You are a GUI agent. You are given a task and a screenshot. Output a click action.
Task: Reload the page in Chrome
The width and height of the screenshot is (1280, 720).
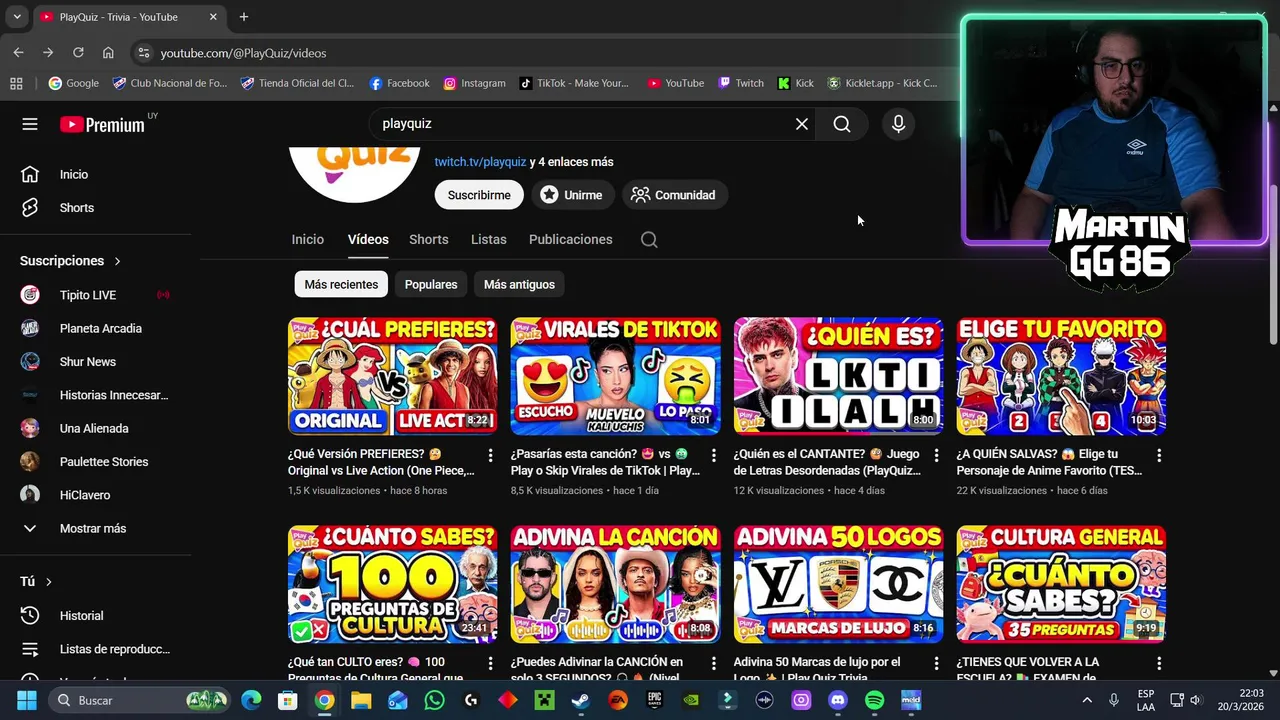click(78, 52)
